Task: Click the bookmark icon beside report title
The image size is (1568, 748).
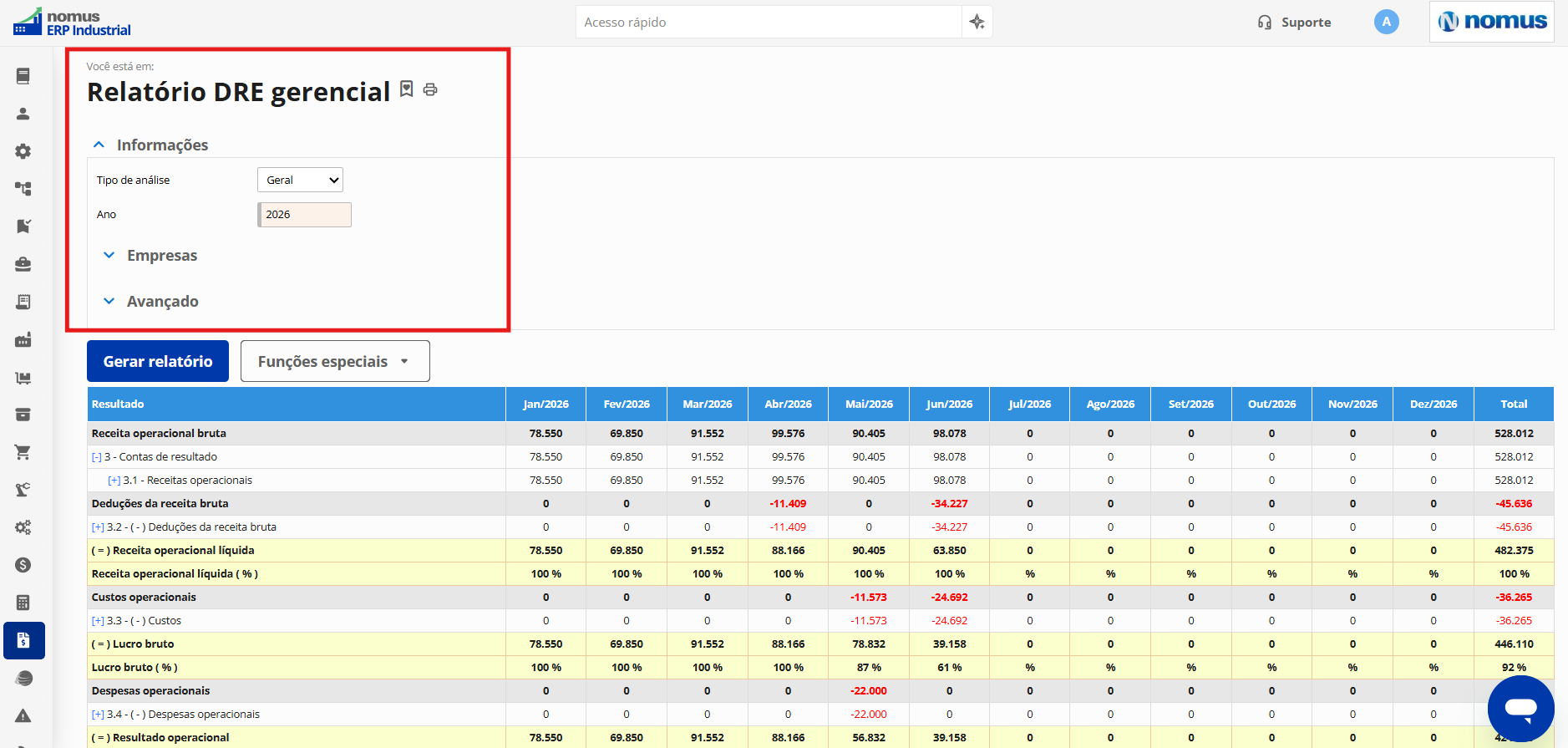Action: tap(406, 89)
